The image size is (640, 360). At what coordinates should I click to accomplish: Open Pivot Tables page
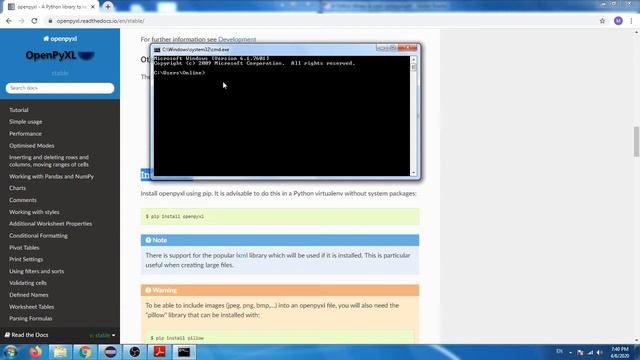point(24,247)
